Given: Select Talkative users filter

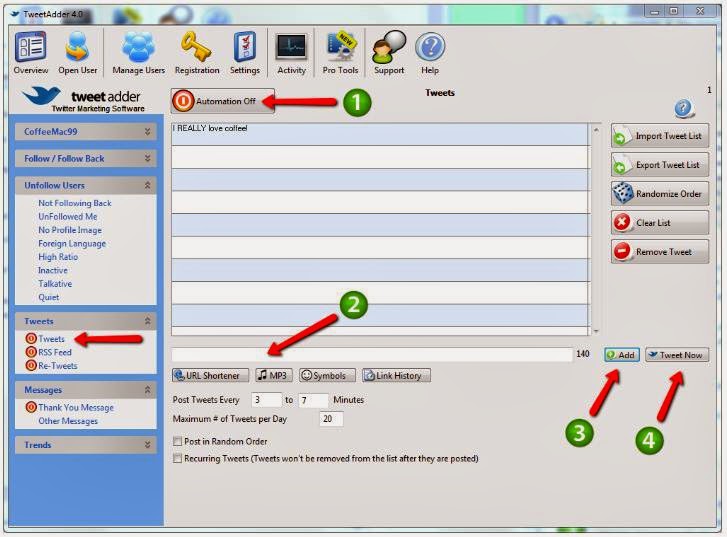Looking at the screenshot, I should pos(55,284).
